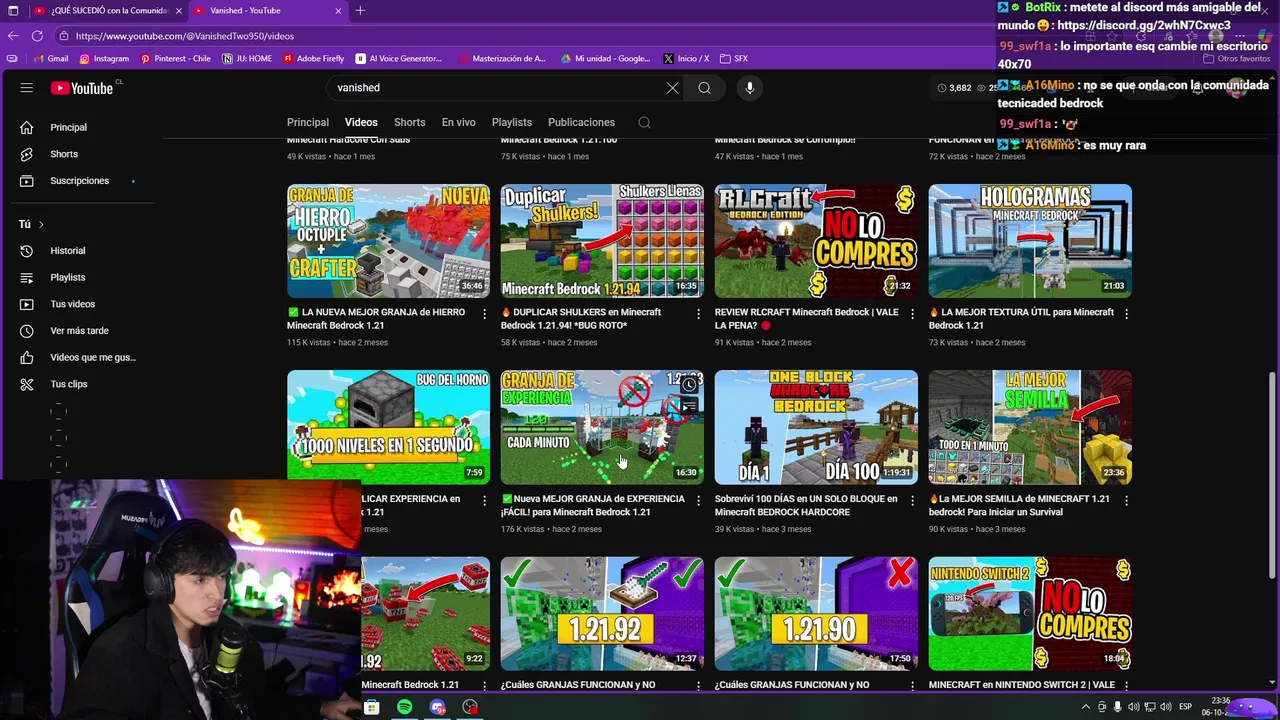Switch to the Principal channel tab
This screenshot has width=1280, height=720.
(x=308, y=123)
